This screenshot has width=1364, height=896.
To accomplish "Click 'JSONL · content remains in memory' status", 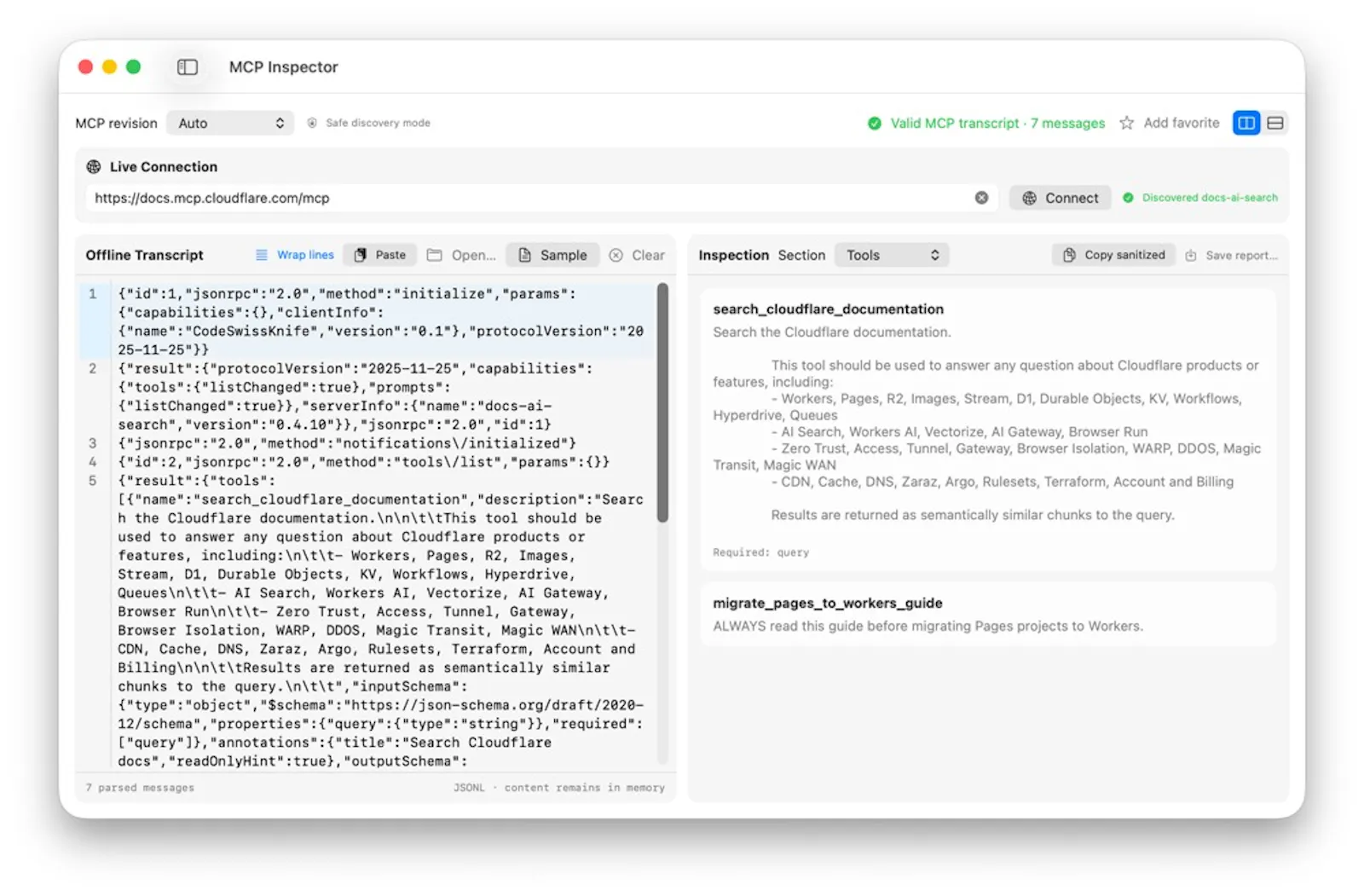I will tap(558, 789).
